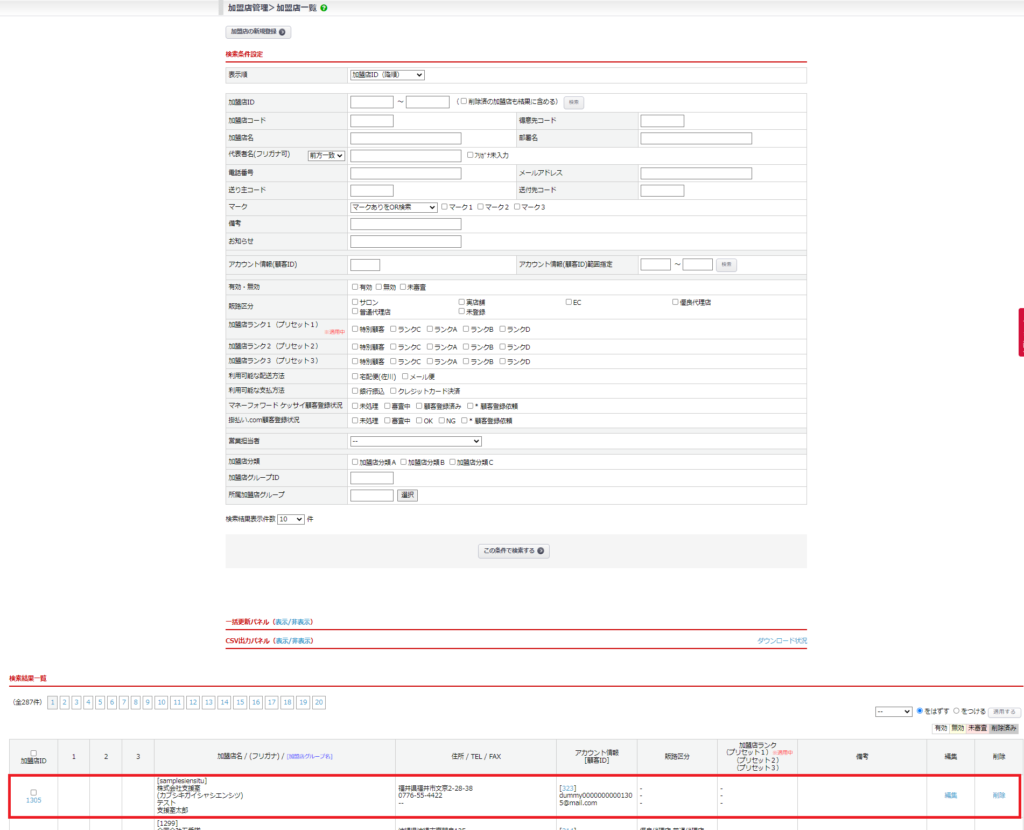Open the ダウンロード状況 link
Image resolution: width=1024 pixels, height=830 pixels.
[781, 640]
